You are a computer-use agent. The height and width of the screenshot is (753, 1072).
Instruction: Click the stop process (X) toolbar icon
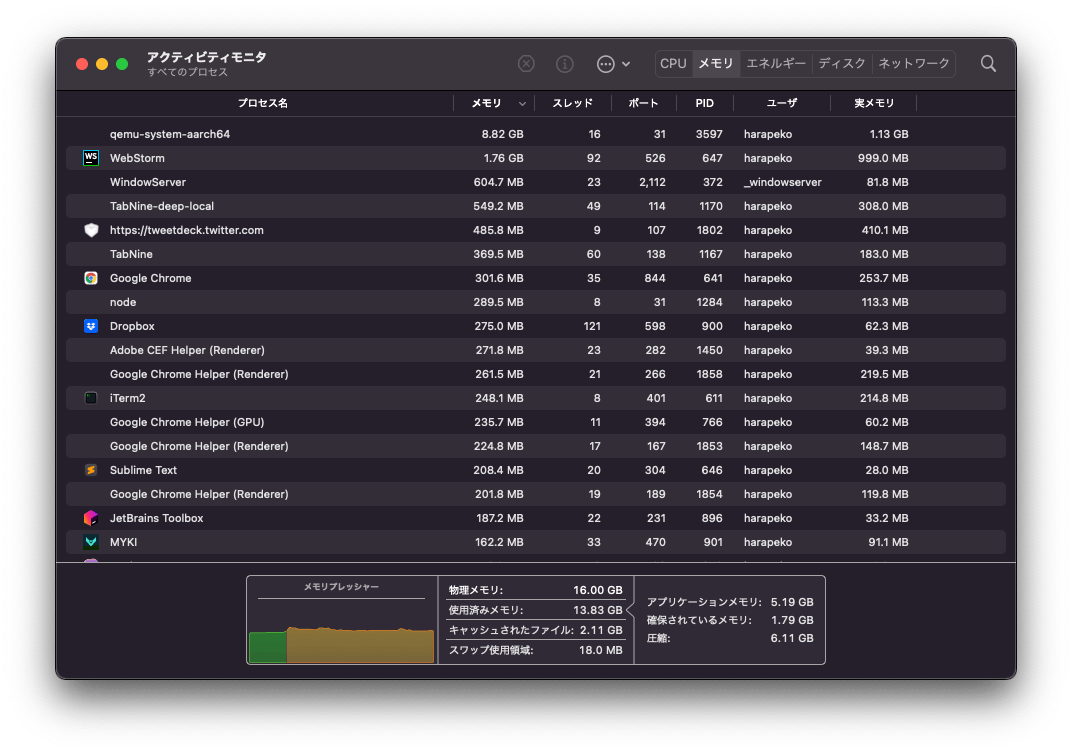click(x=526, y=64)
